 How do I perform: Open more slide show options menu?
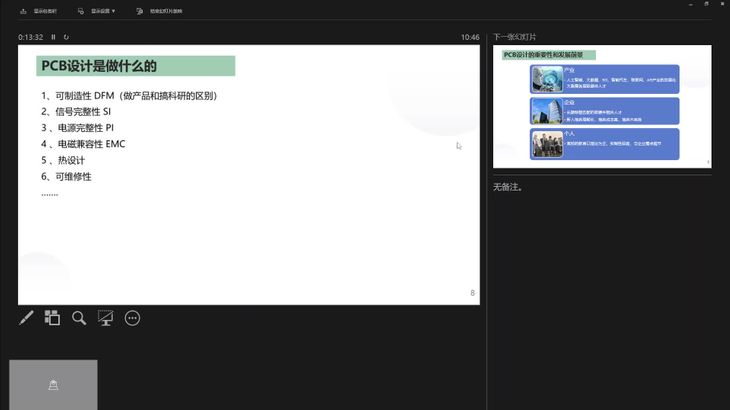click(132, 318)
